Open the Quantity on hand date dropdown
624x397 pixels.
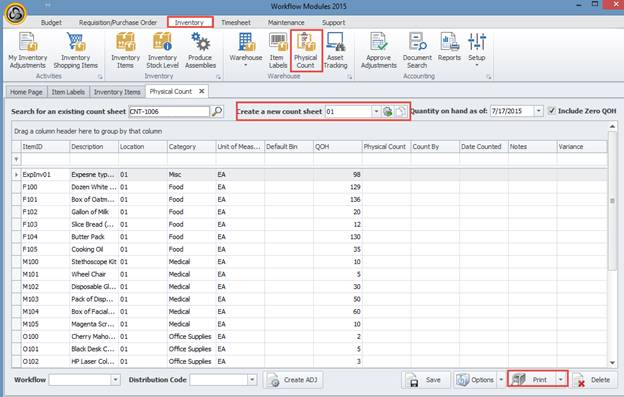(538, 111)
